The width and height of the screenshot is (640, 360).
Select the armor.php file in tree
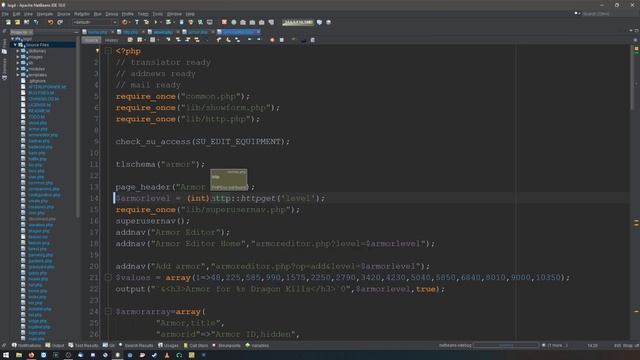pos(38,129)
